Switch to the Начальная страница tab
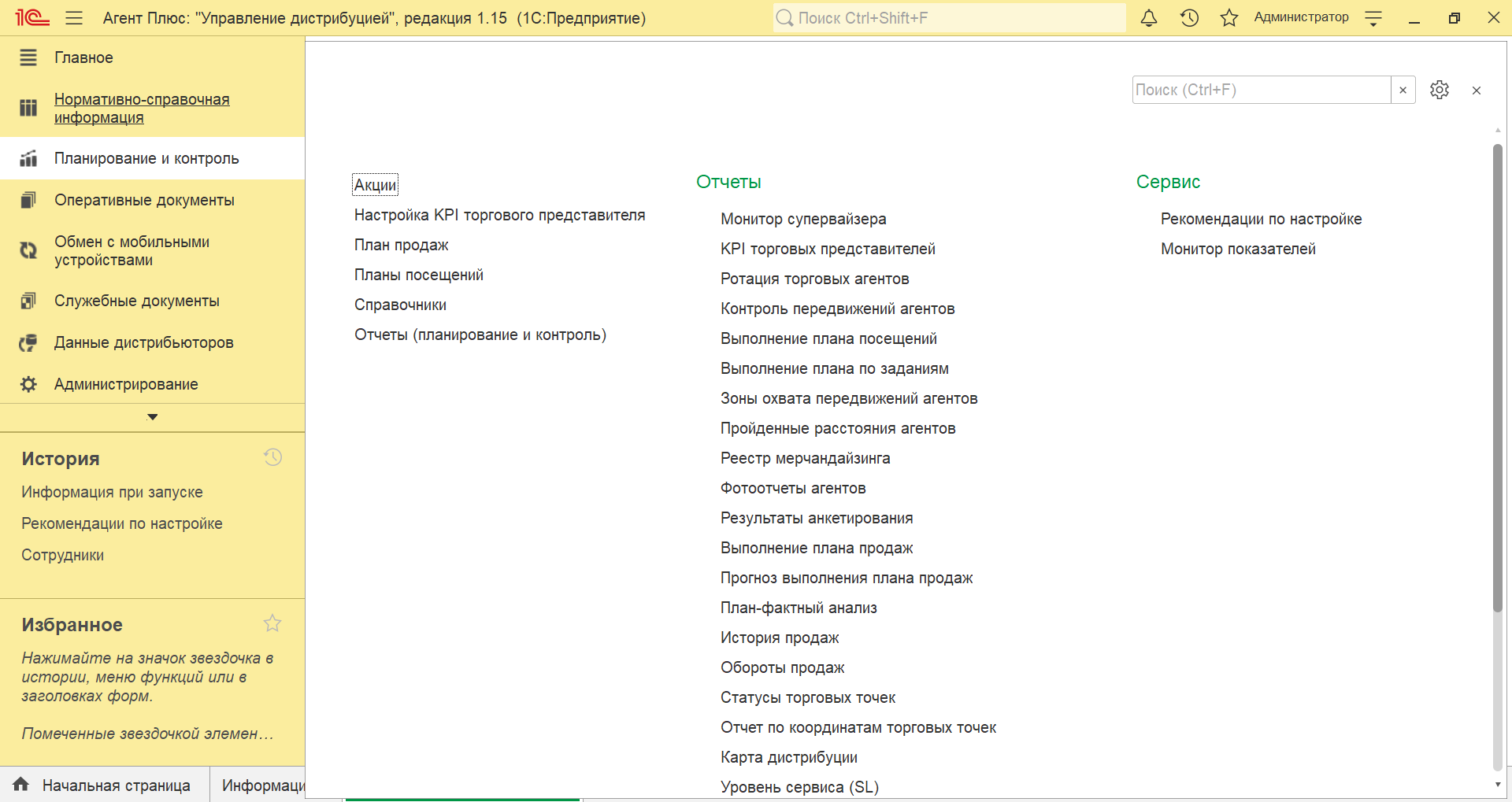1512x802 pixels. (116, 785)
